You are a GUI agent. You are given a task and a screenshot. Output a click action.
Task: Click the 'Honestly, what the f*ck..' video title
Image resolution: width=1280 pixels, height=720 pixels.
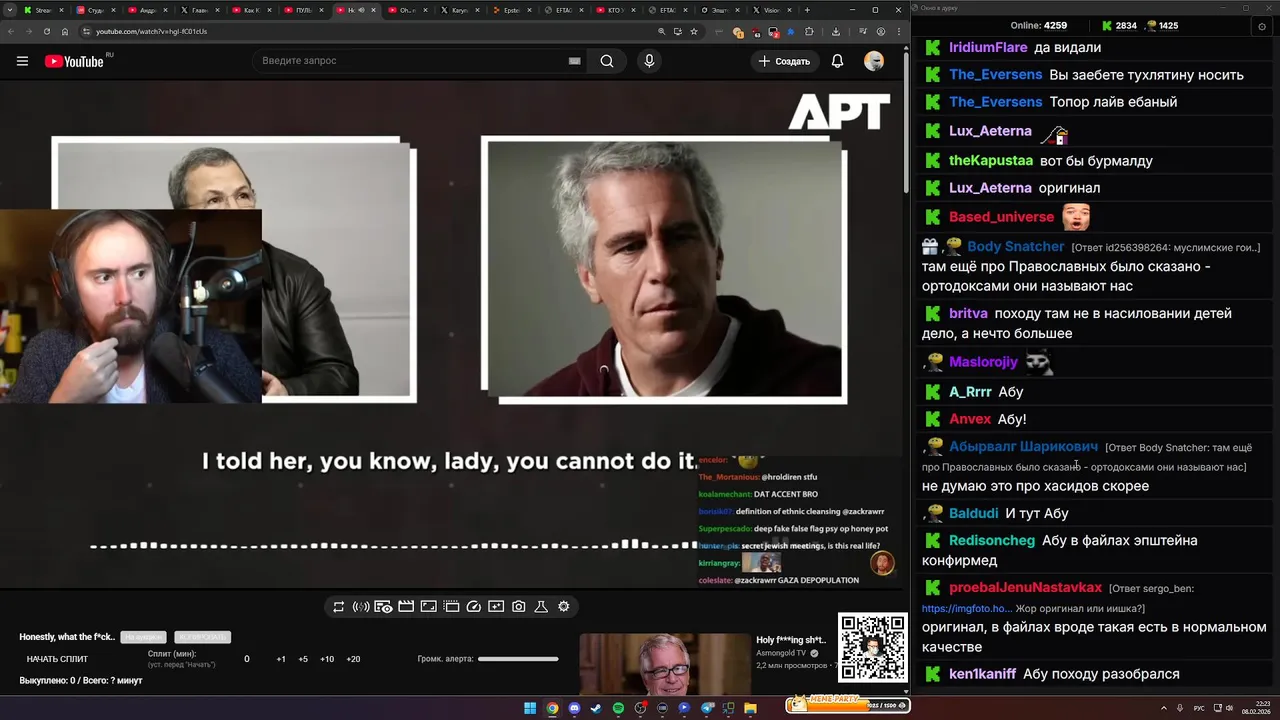click(x=67, y=637)
